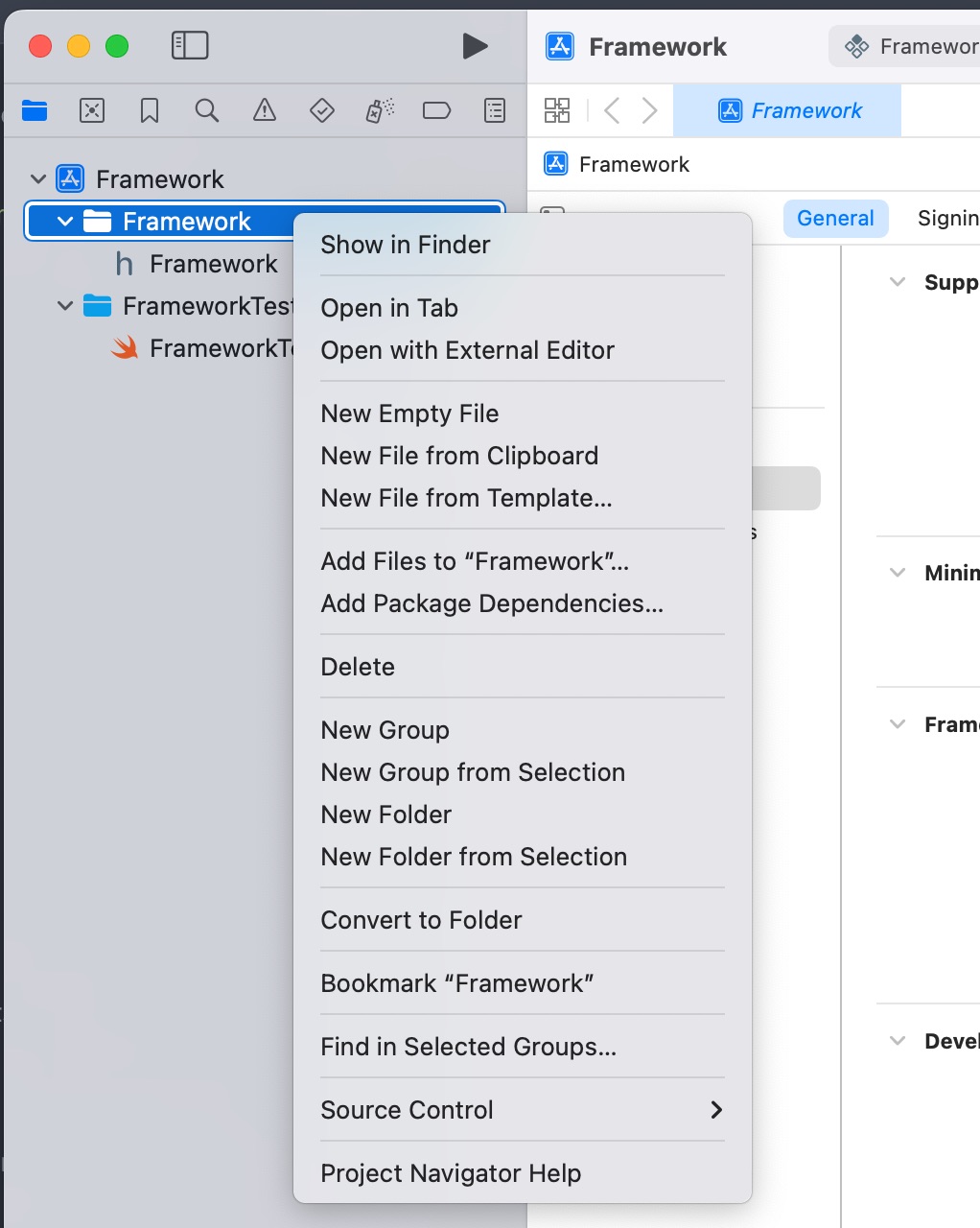980x1228 pixels.
Task: Open the Debug navigator
Action: (379, 110)
